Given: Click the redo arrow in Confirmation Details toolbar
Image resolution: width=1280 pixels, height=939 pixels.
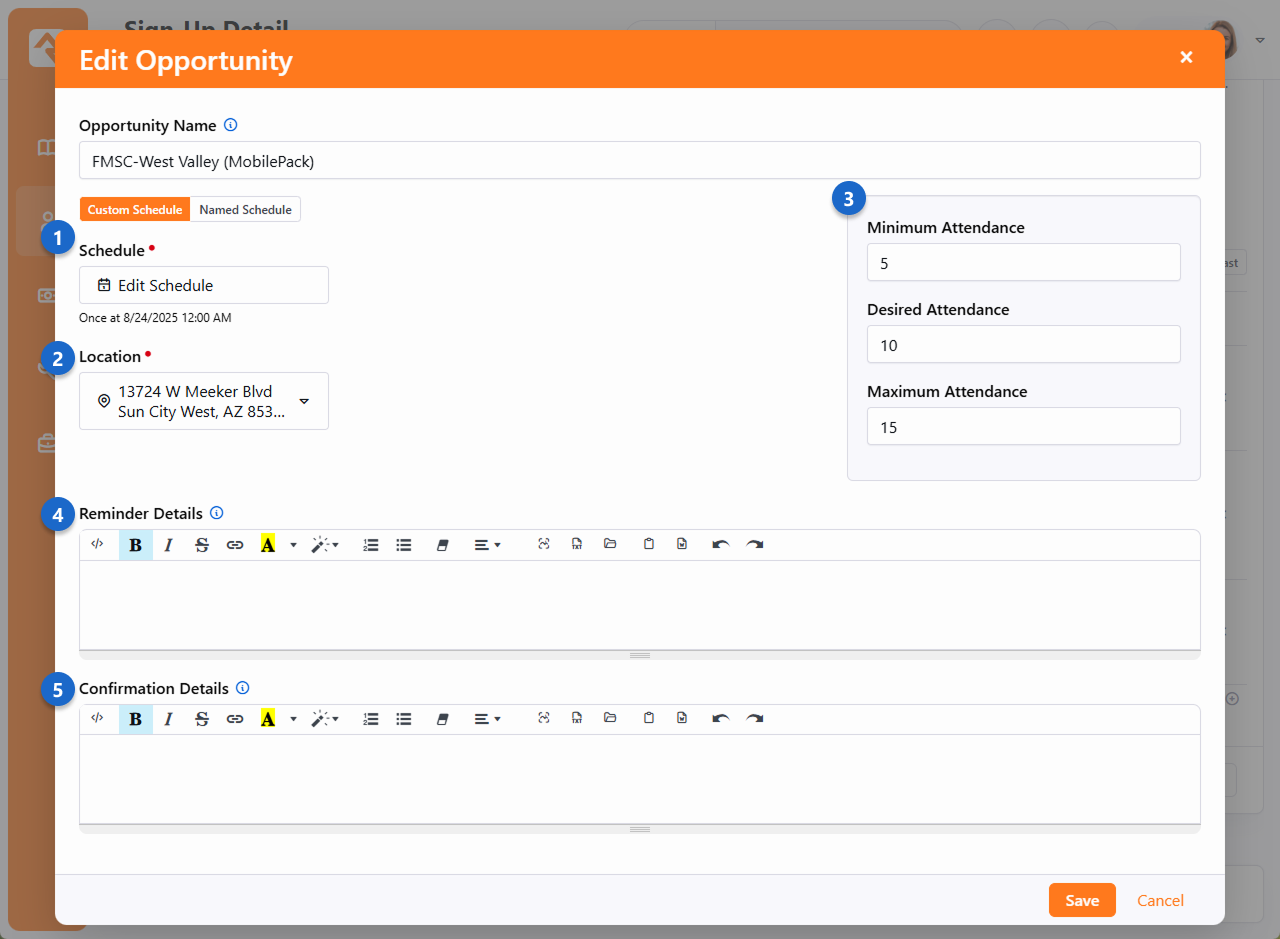Looking at the screenshot, I should 754,719.
